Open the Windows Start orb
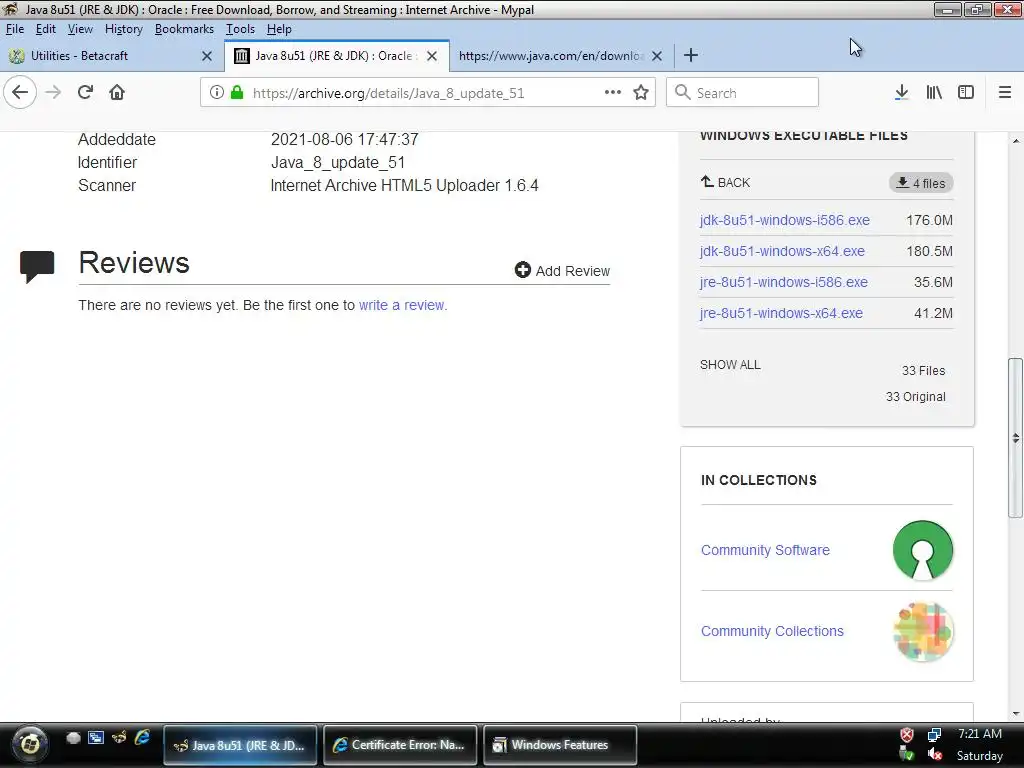This screenshot has width=1024, height=768. (30, 744)
